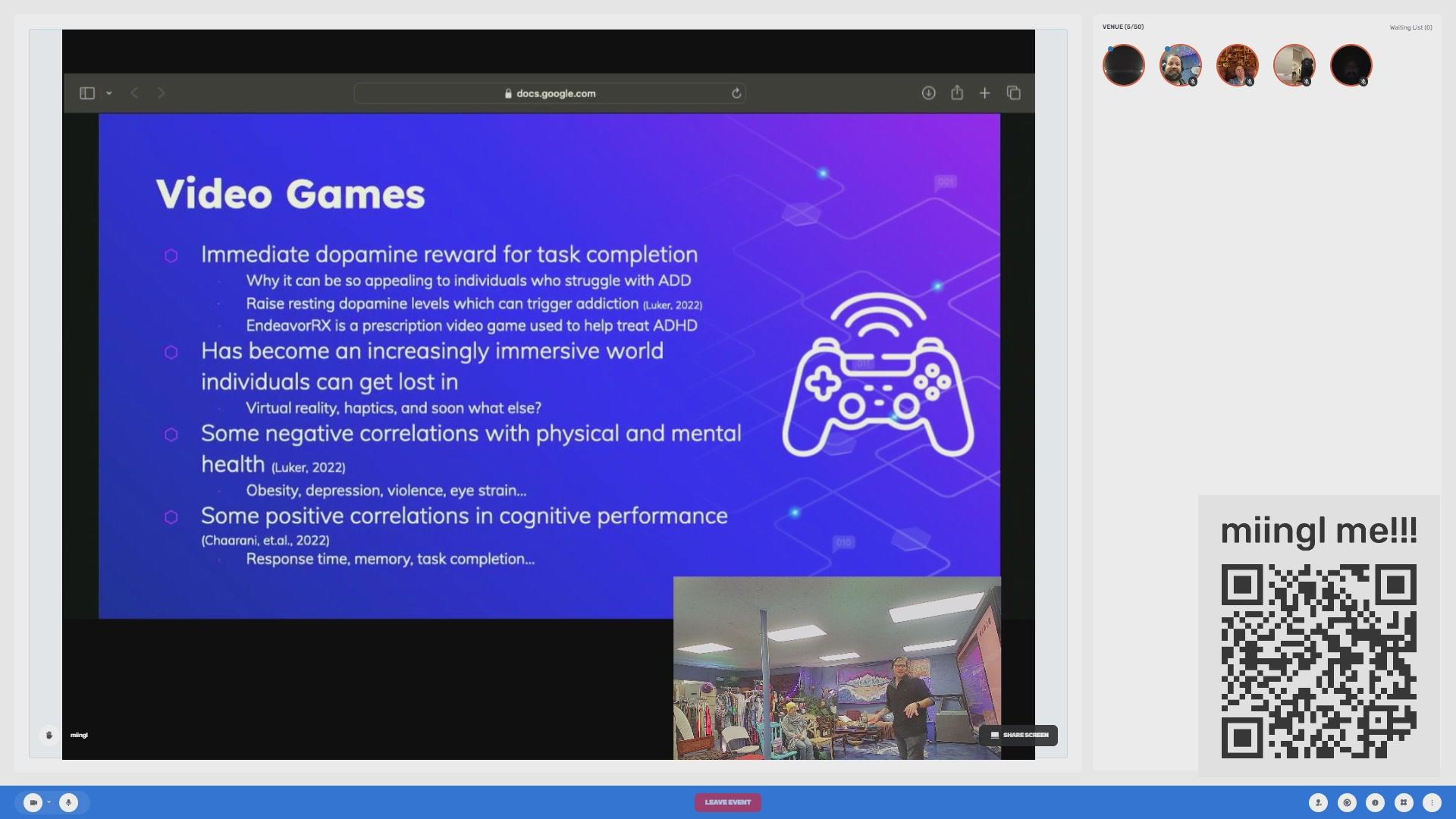This screenshot has width=1456, height=819.
Task: Click the four-square layout icon
Action: (x=1404, y=802)
